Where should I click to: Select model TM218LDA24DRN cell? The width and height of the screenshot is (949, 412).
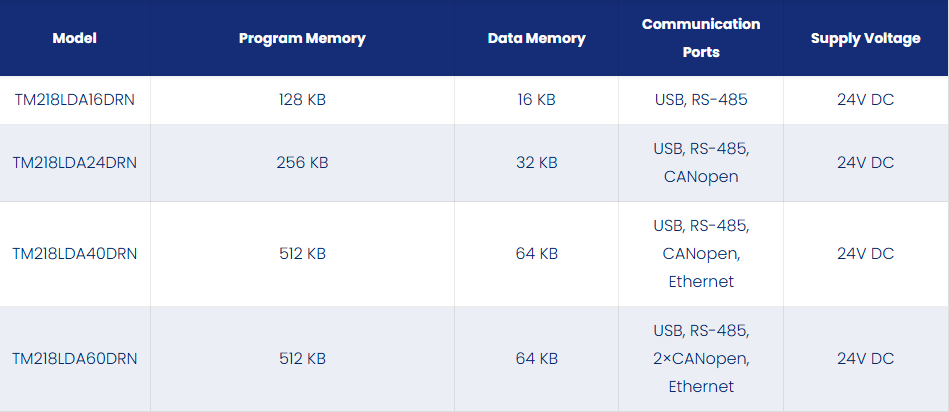click(x=74, y=163)
